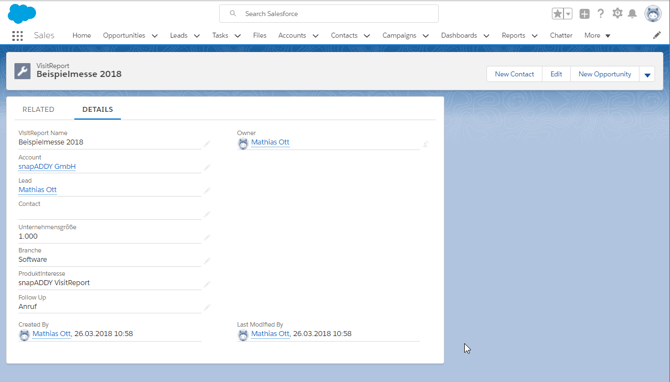This screenshot has width=670, height=382.
Task: Click the Software branche value
Action: pos(32,260)
